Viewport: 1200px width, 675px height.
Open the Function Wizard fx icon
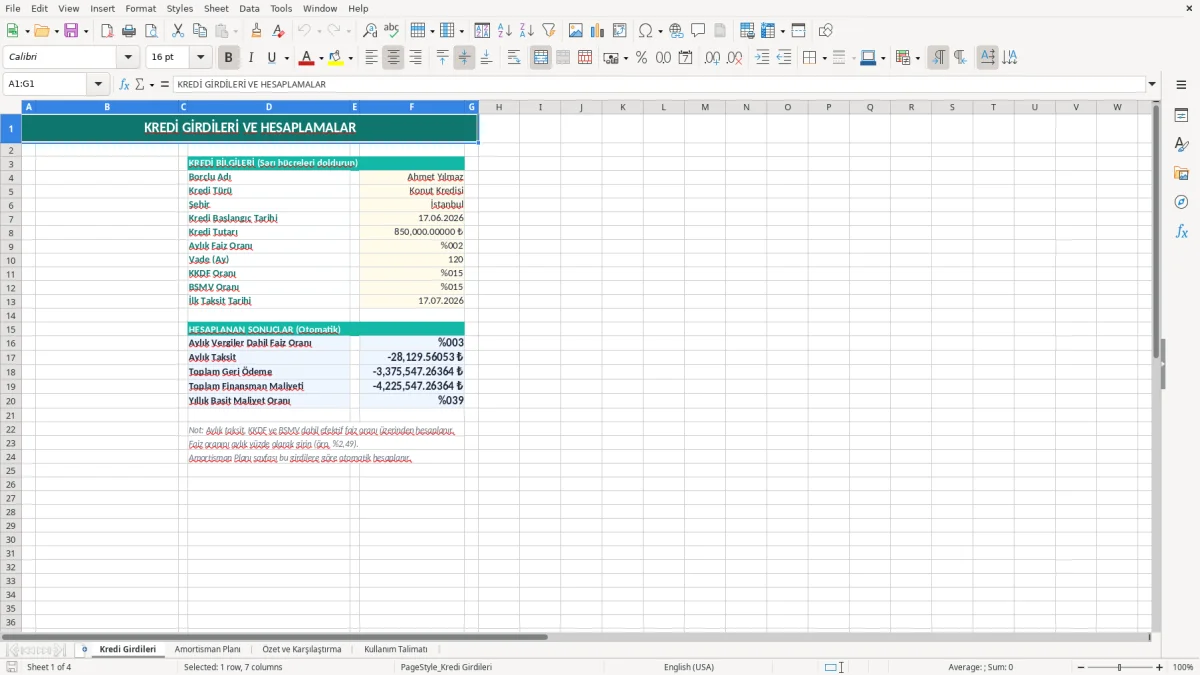[x=124, y=85]
